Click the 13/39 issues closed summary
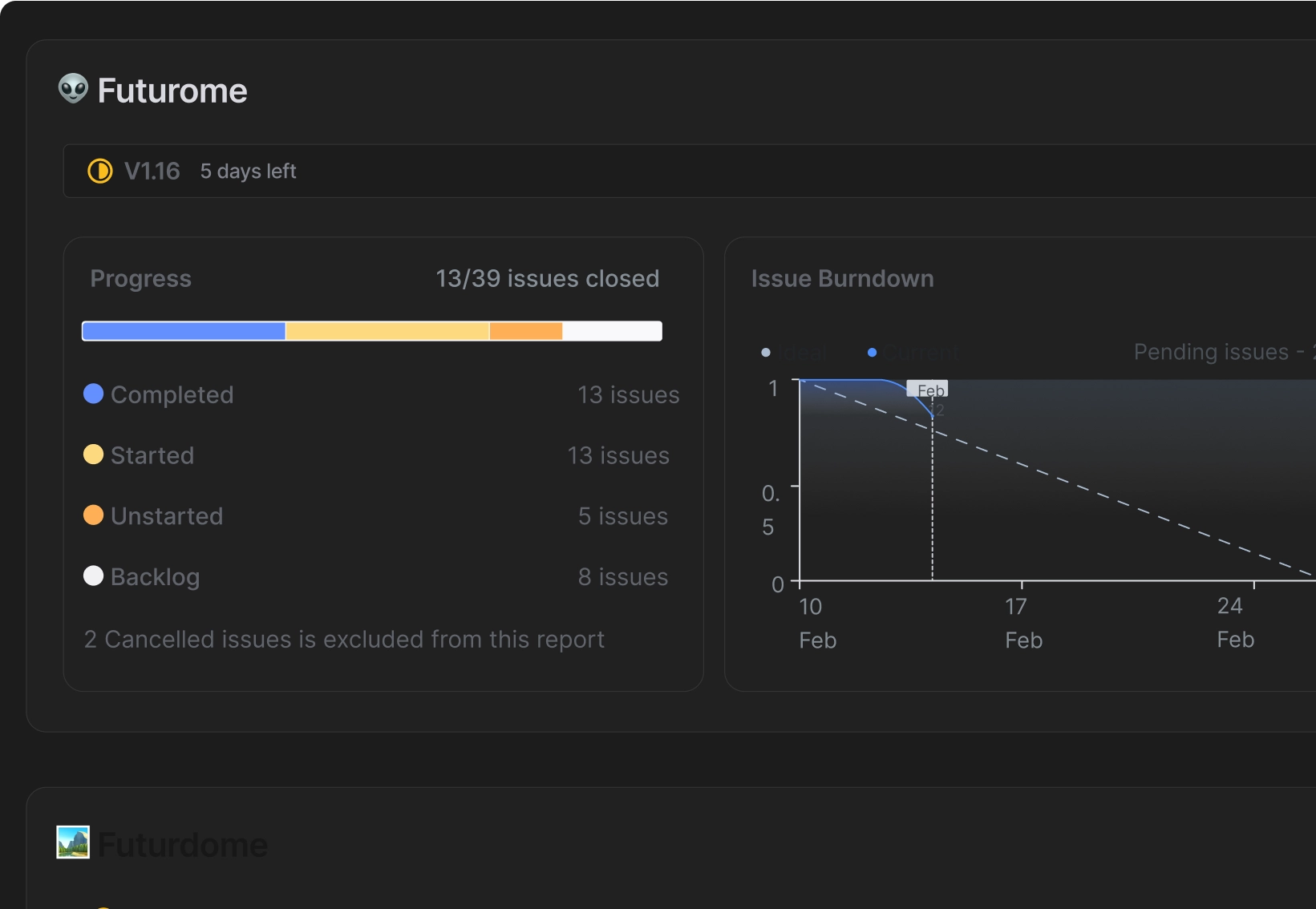This screenshot has width=1316, height=909. click(547, 278)
